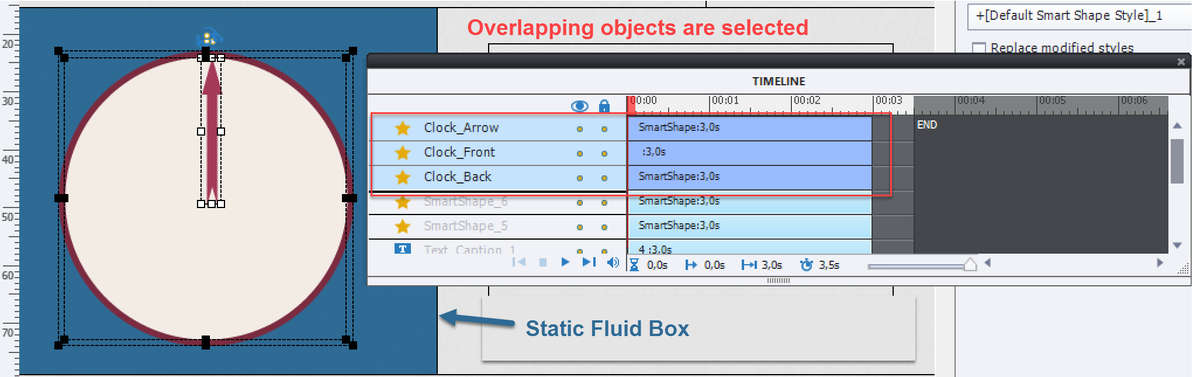Click the selected start time icon showing 0,0s
Viewport: 1200px width, 377px height.
(x=691, y=265)
